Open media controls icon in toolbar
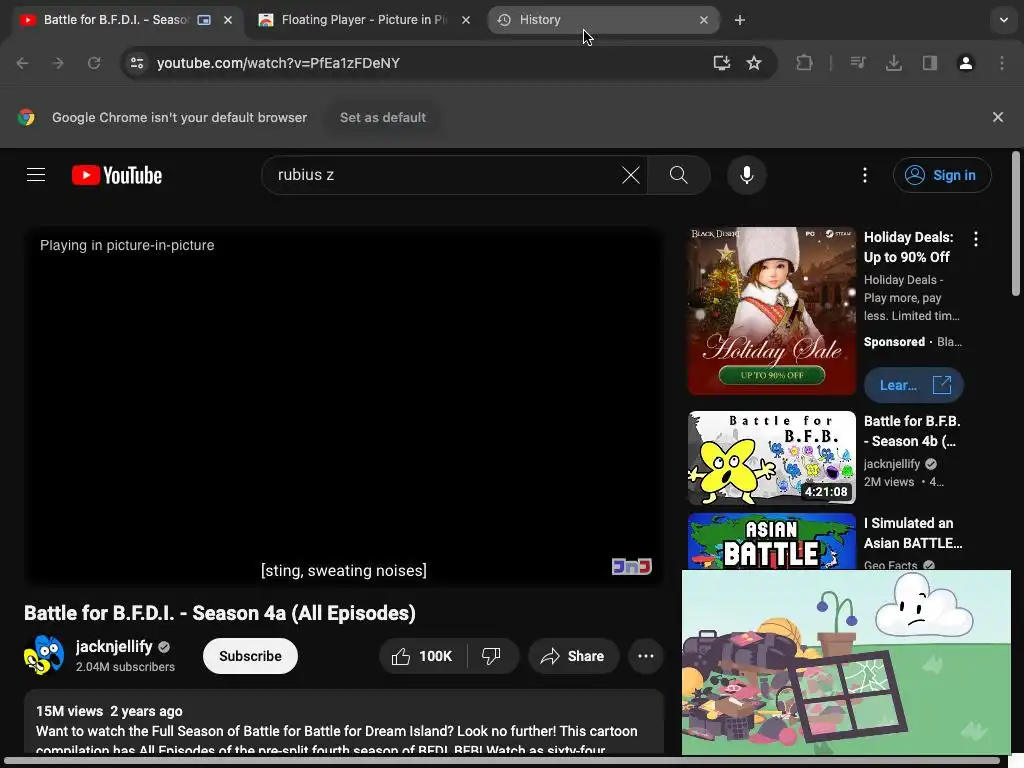The height and width of the screenshot is (768, 1024). click(858, 63)
